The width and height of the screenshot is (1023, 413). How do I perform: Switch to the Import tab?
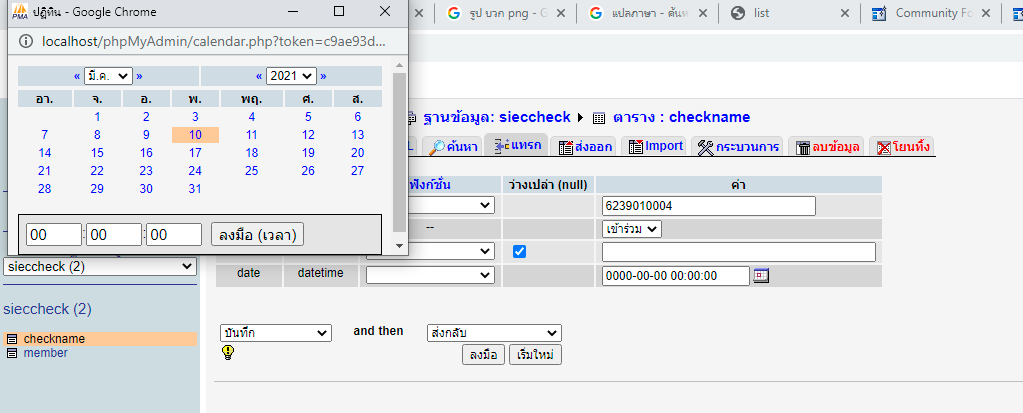pyautogui.click(x=656, y=146)
